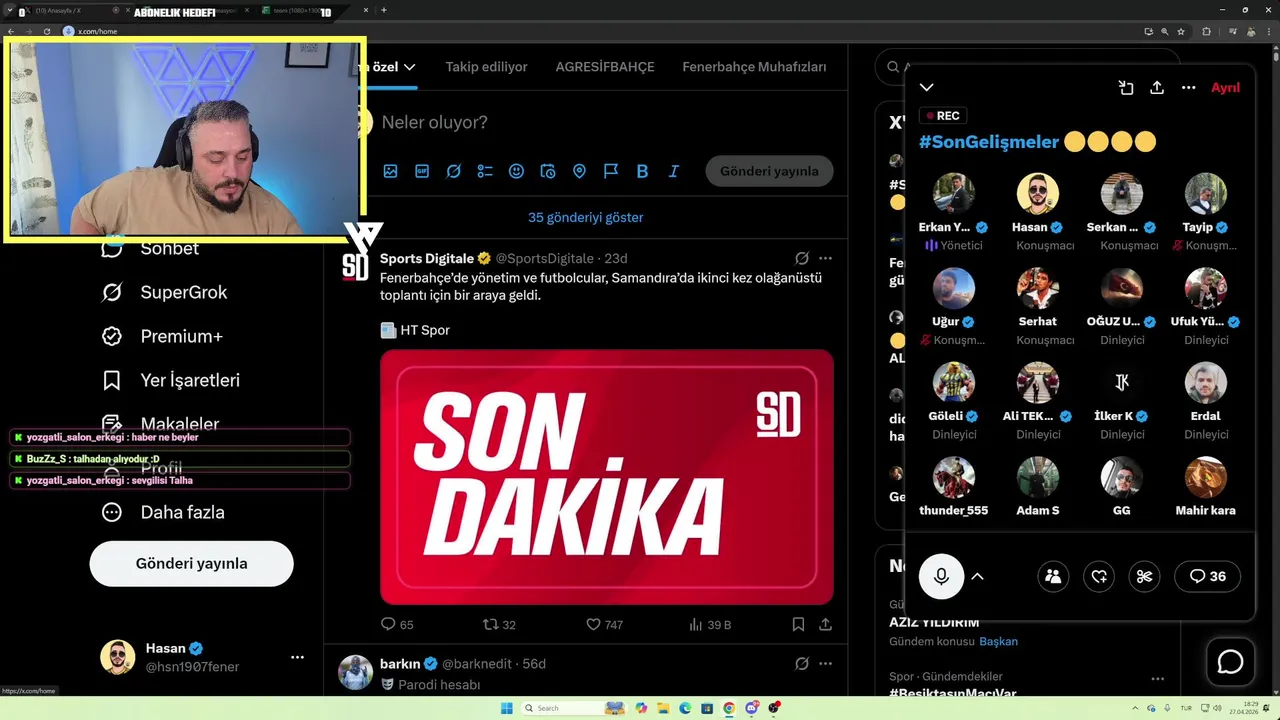
Task: Open Sohbet in the sidebar
Action: [150, 248]
